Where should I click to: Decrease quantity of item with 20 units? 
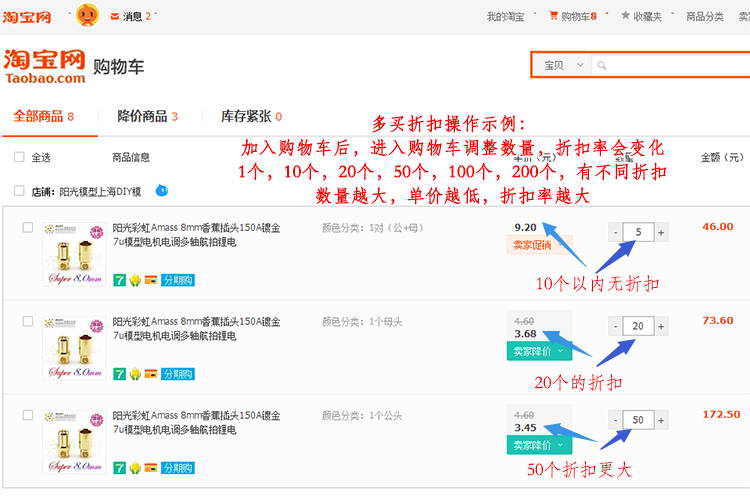[615, 326]
